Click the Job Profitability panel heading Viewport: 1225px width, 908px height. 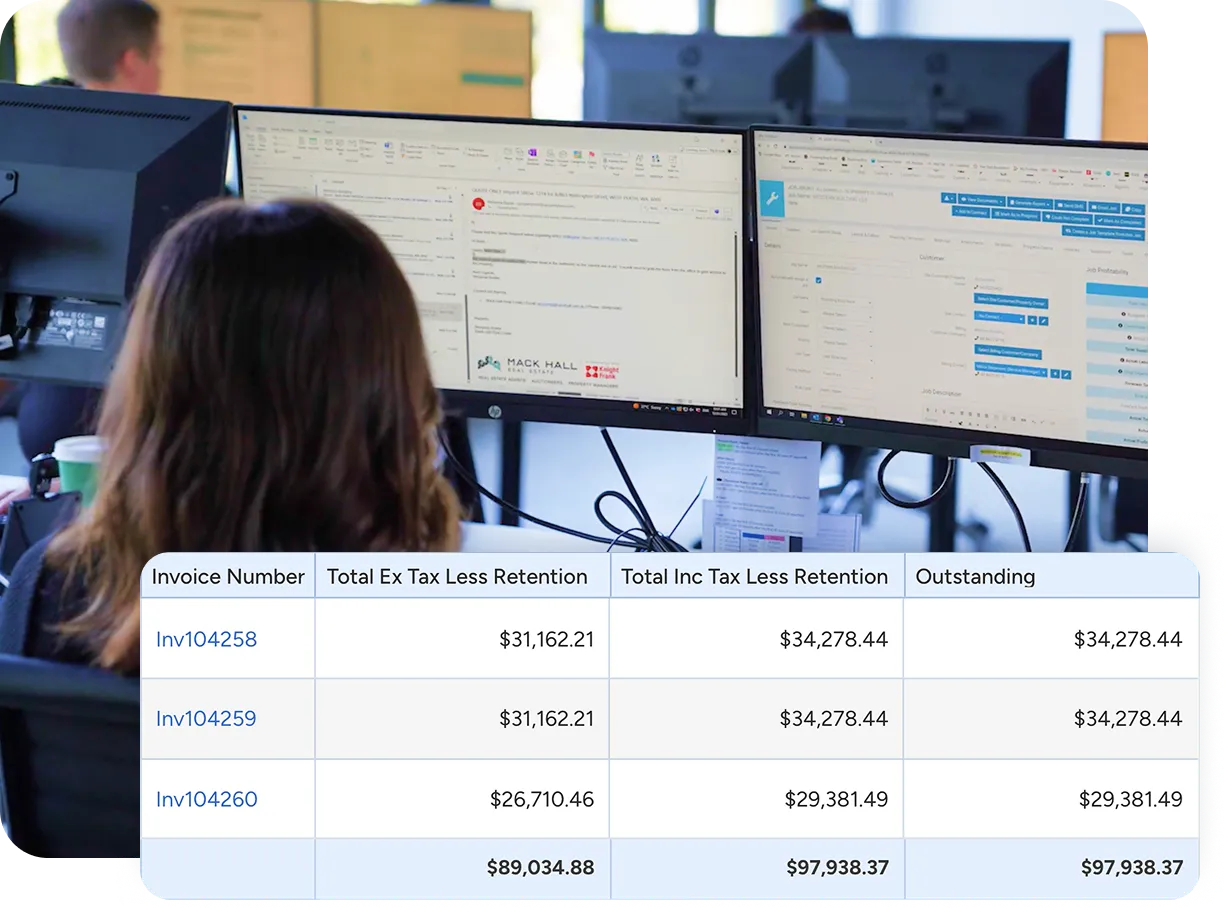pos(1107,271)
